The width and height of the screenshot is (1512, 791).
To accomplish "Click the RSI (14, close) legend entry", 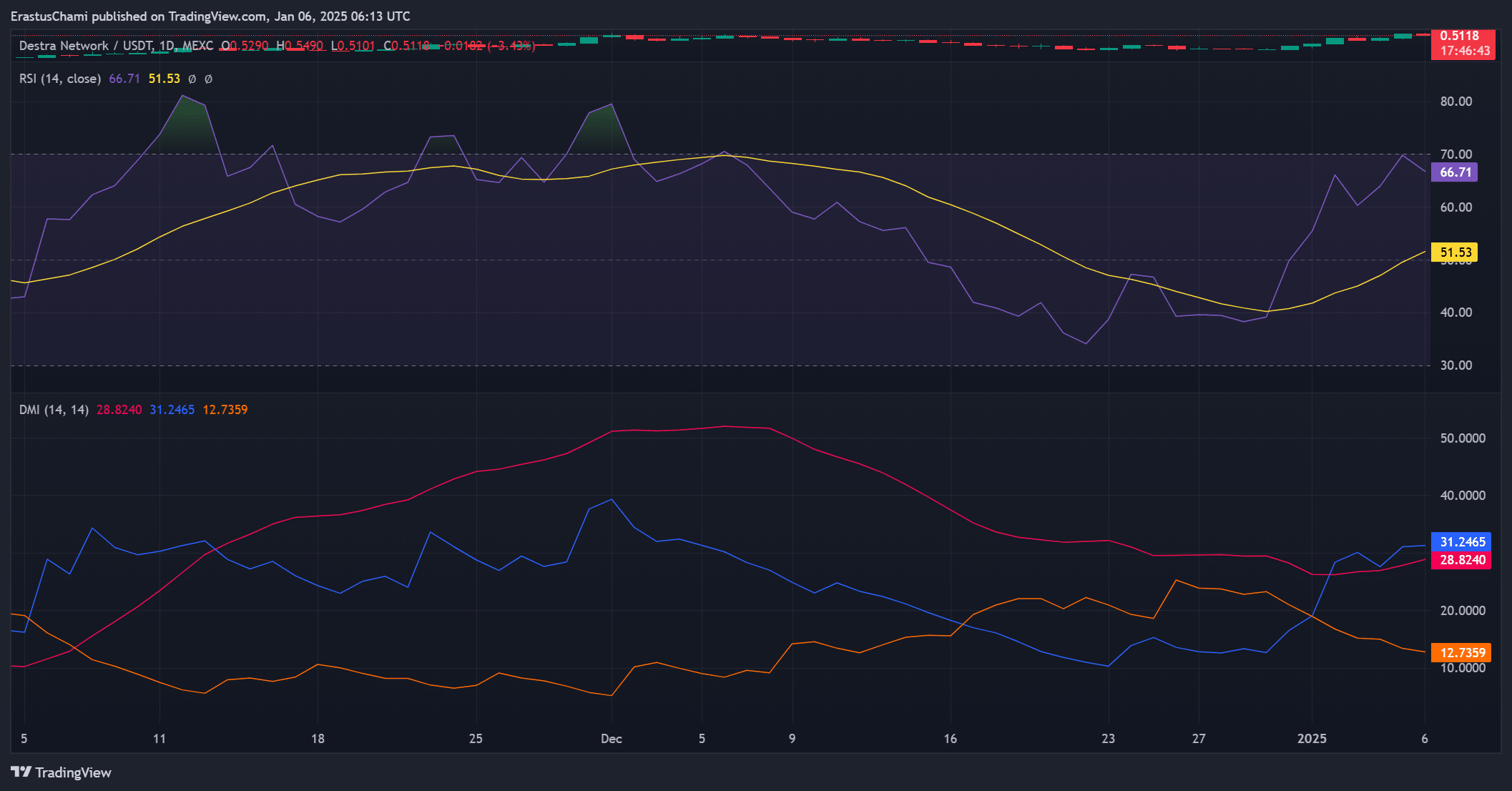I will pos(59,79).
